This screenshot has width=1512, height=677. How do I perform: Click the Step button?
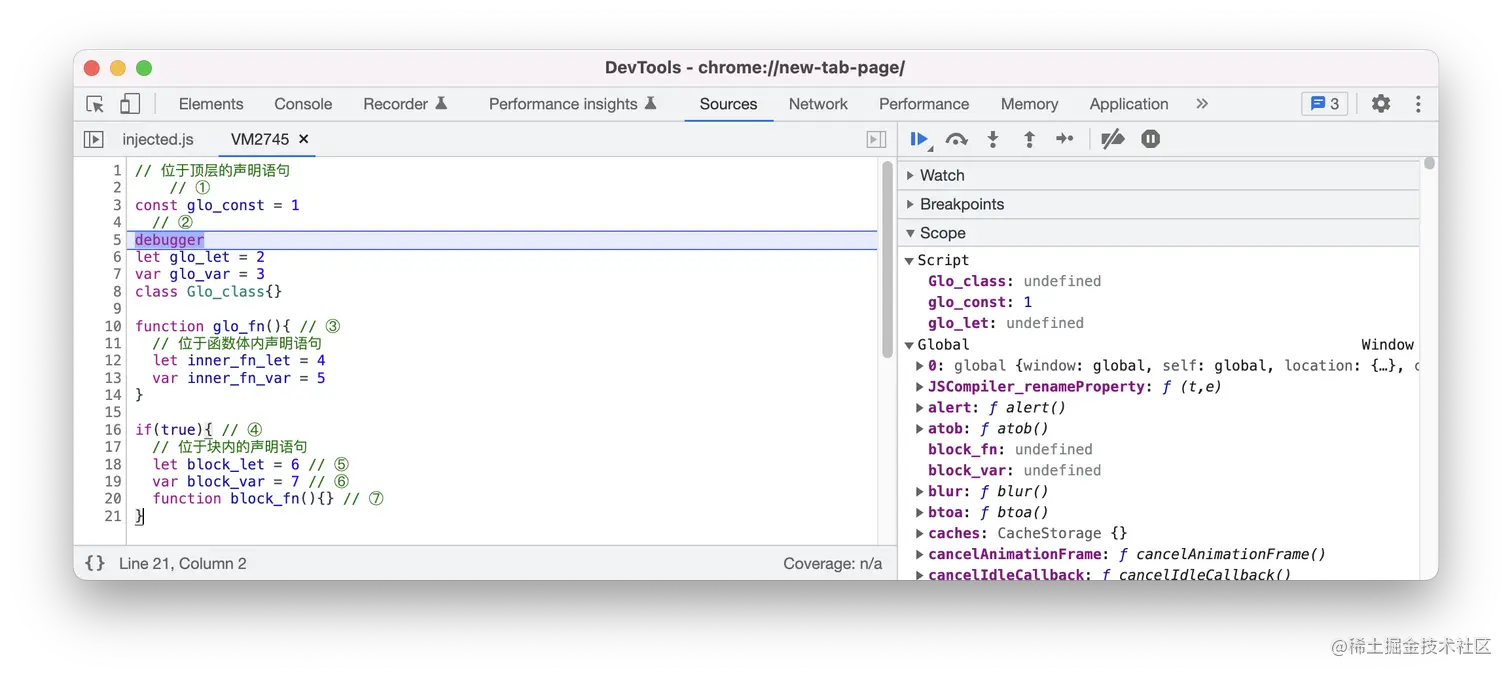[1065, 139]
